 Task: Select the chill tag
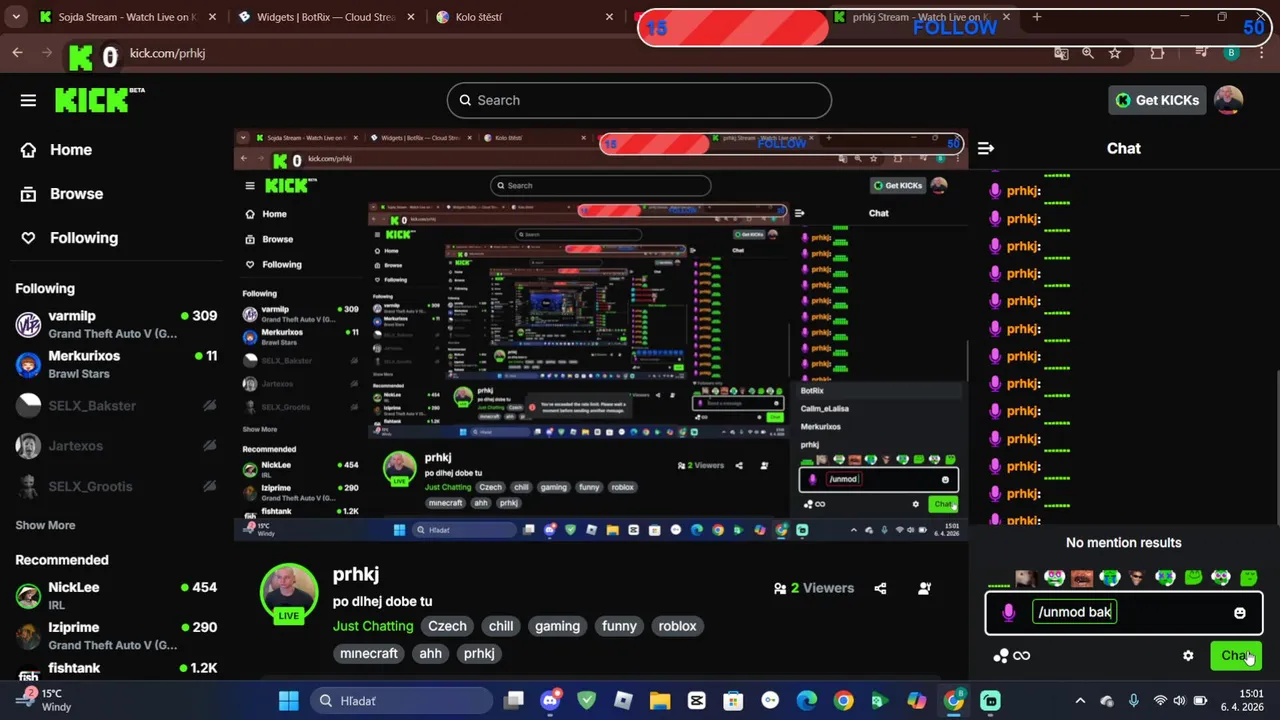501,626
